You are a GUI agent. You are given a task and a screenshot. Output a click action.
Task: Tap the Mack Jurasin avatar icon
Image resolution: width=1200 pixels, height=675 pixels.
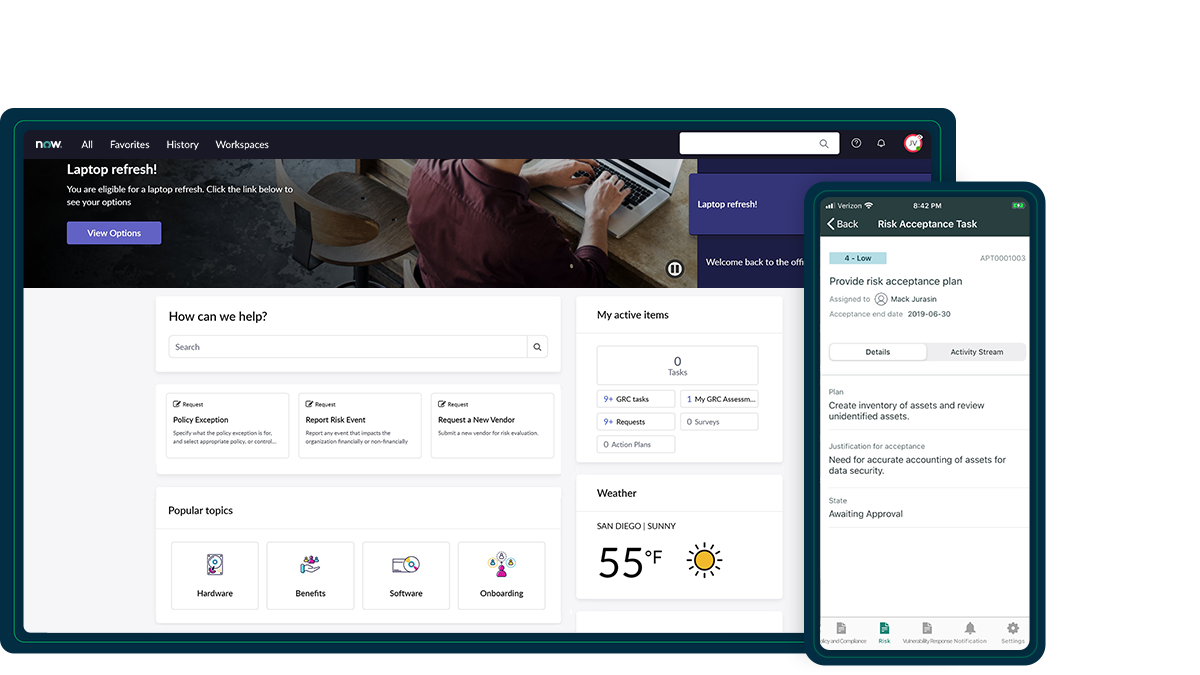coord(881,299)
